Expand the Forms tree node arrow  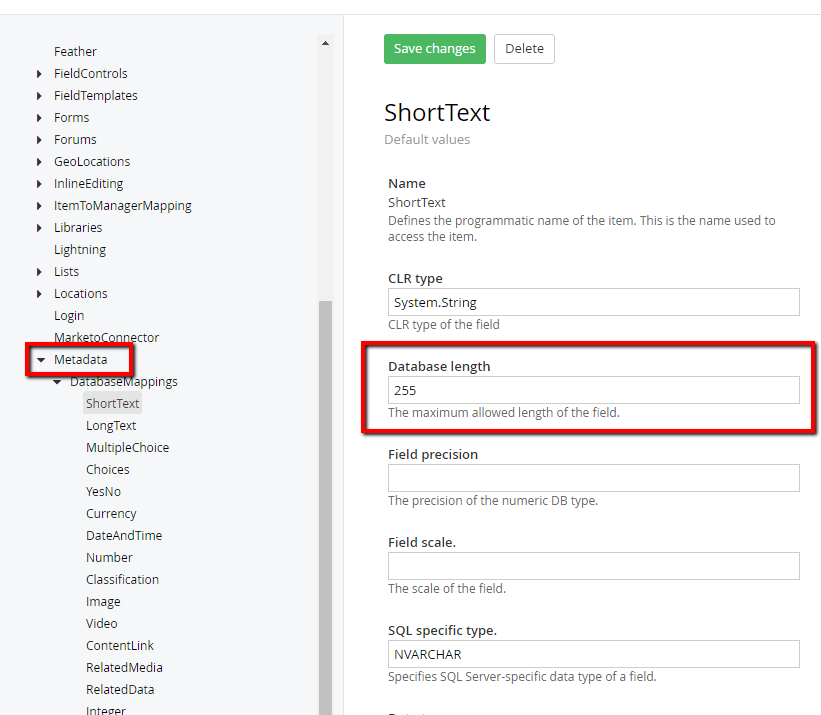click(39, 118)
